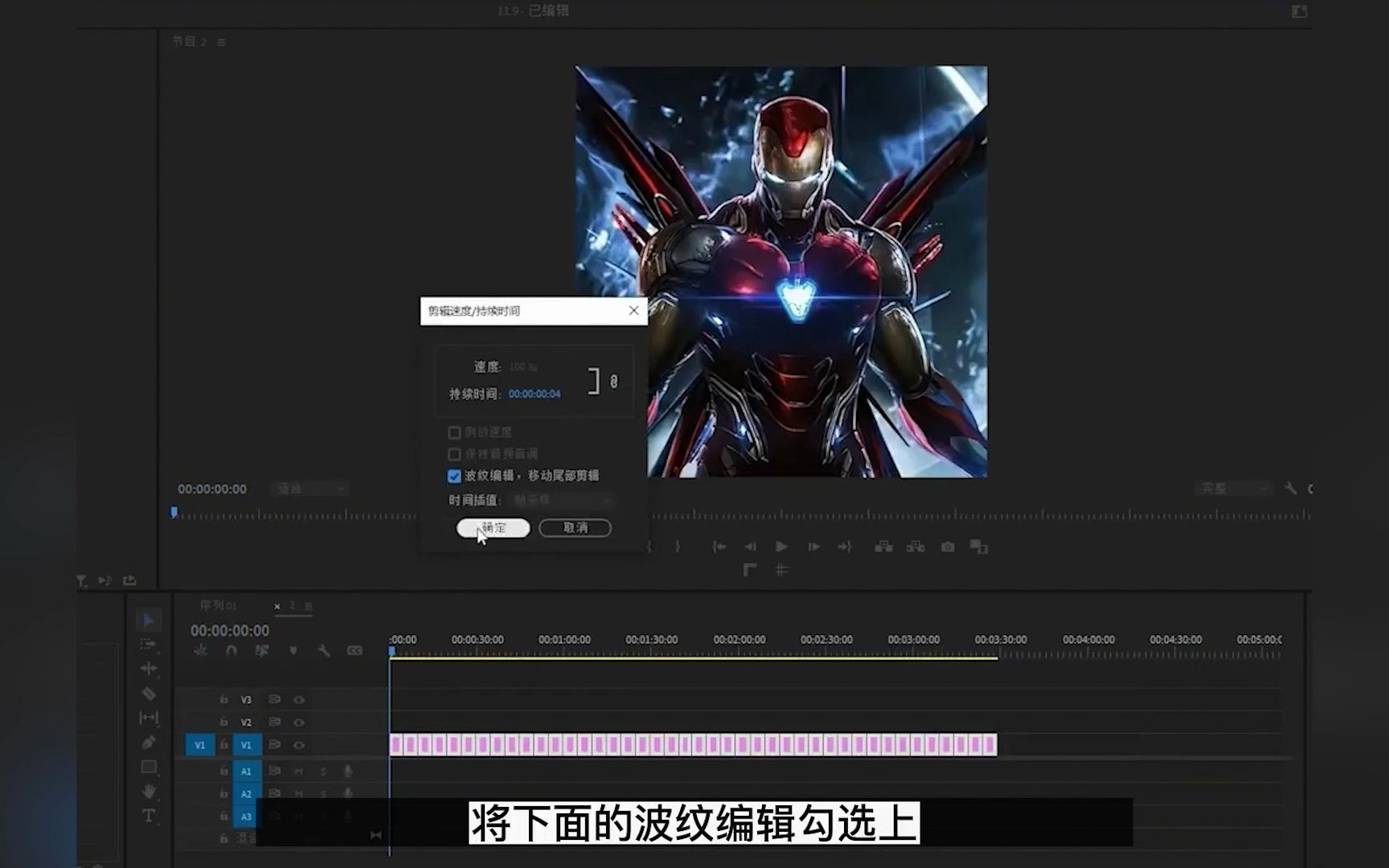Open the 节目 panel menu

(x=222, y=42)
